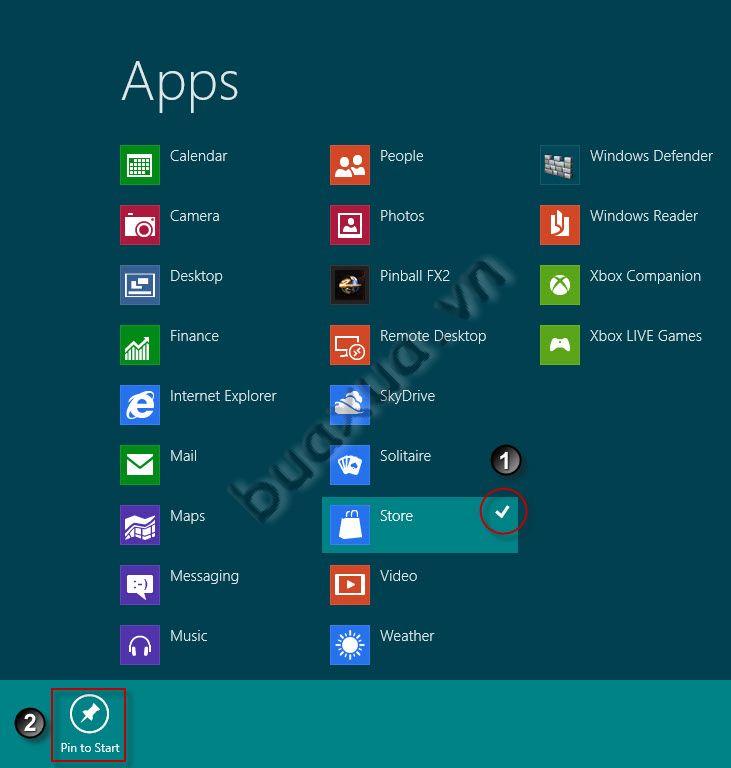This screenshot has height=768, width=731.
Task: Open the People app icon
Action: click(350, 165)
